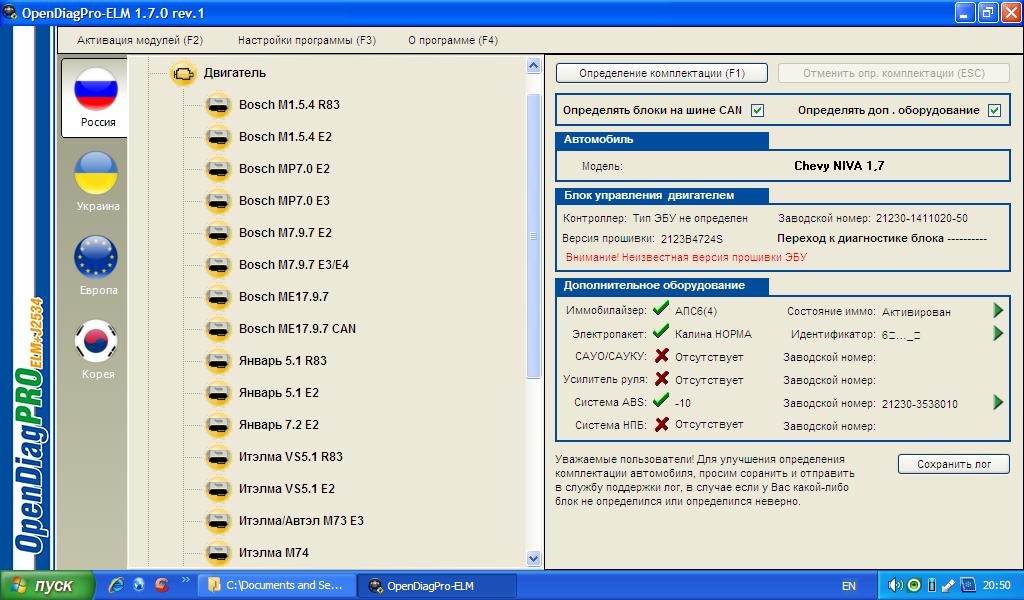Open О программе (F4) menu

click(453, 40)
